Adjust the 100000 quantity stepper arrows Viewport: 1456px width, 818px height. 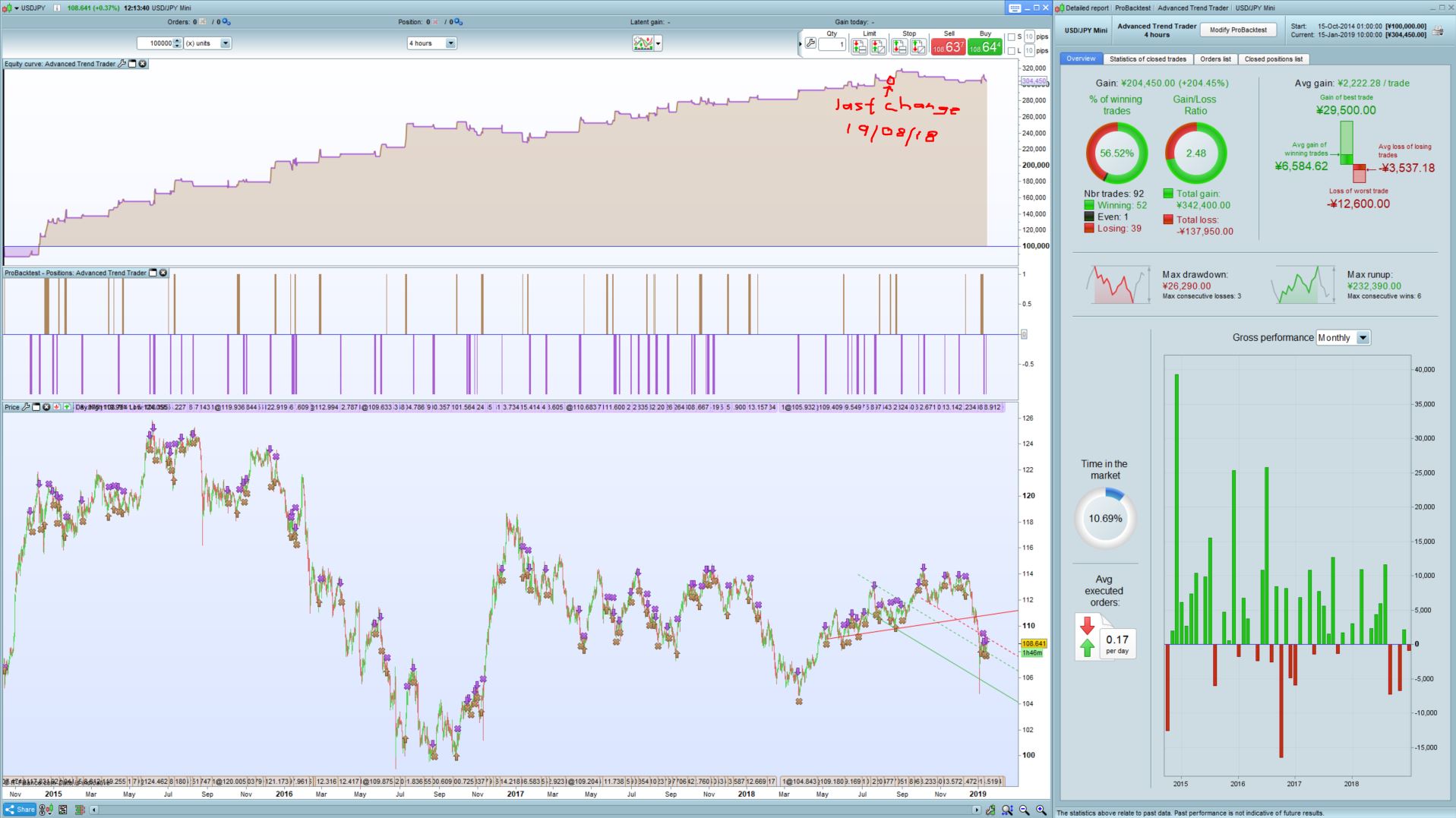point(177,43)
